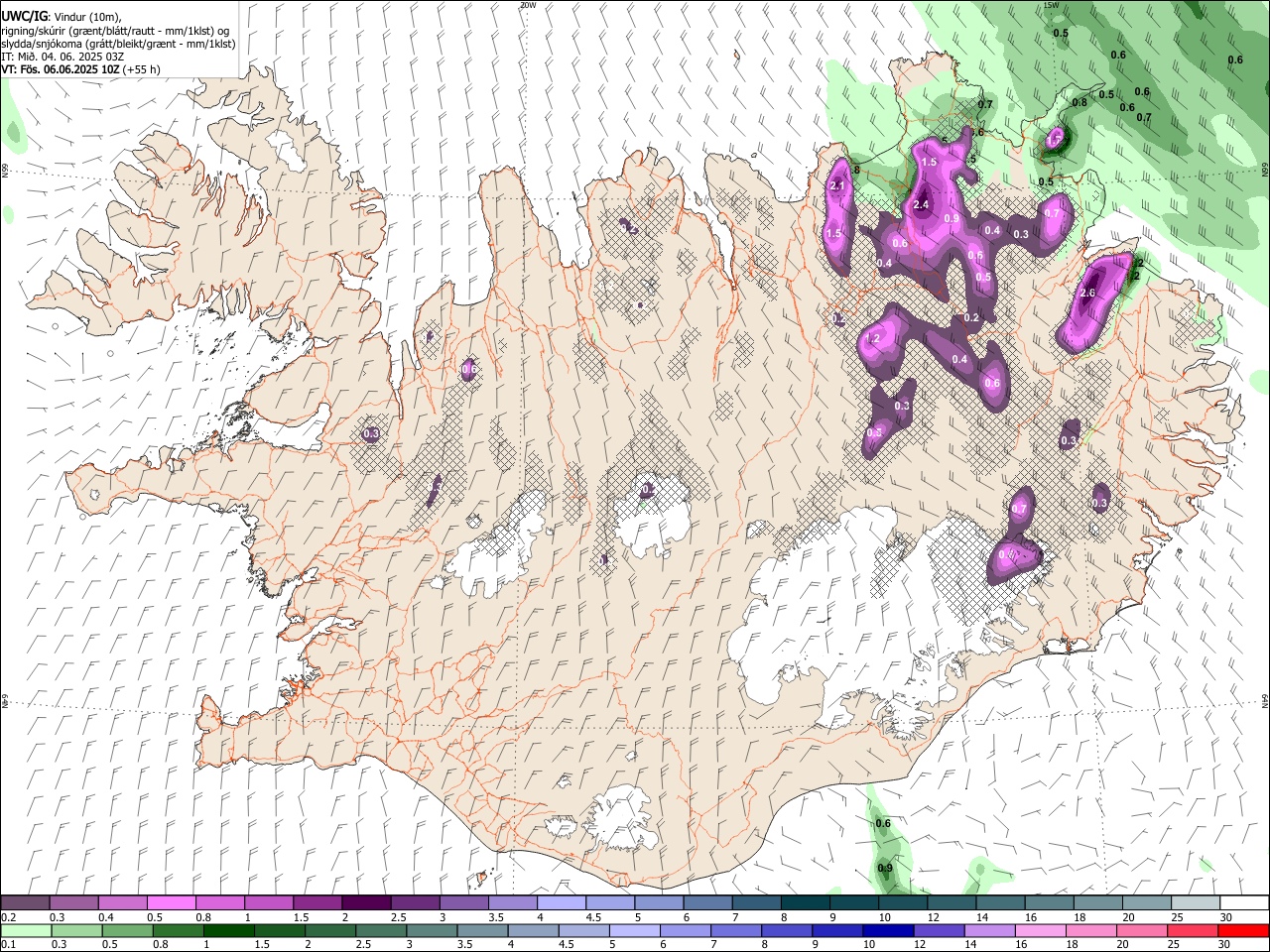Select lower legend swatch between 7 and 8
The width and height of the screenshot is (1270, 952).
click(735, 930)
